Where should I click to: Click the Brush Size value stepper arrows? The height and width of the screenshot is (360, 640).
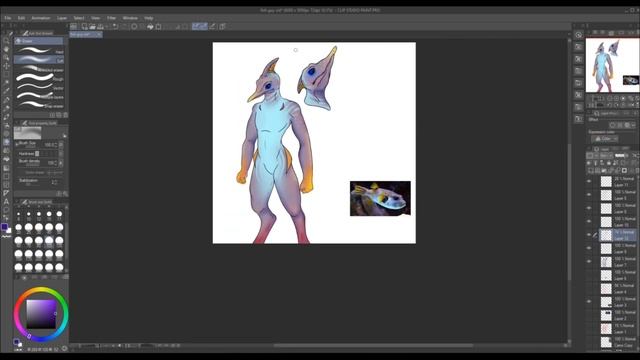55,145
